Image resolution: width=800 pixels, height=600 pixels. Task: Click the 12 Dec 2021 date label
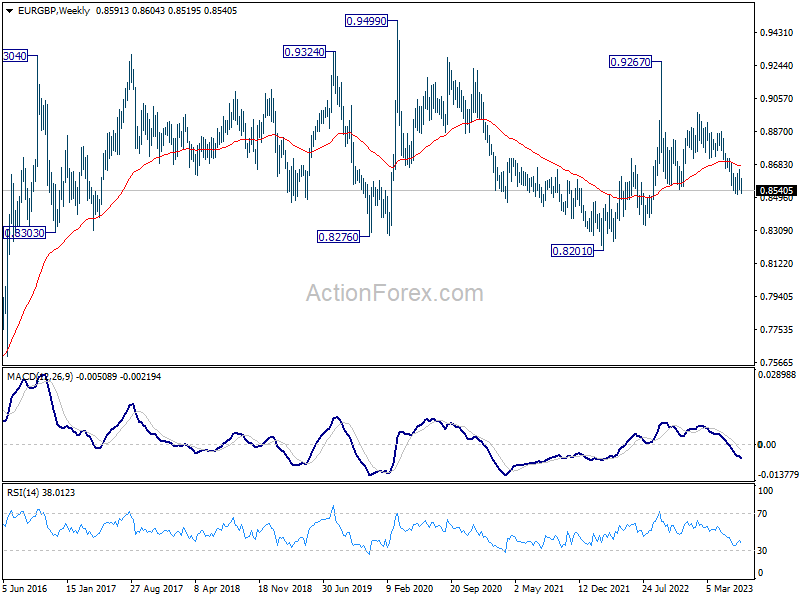[x=604, y=588]
